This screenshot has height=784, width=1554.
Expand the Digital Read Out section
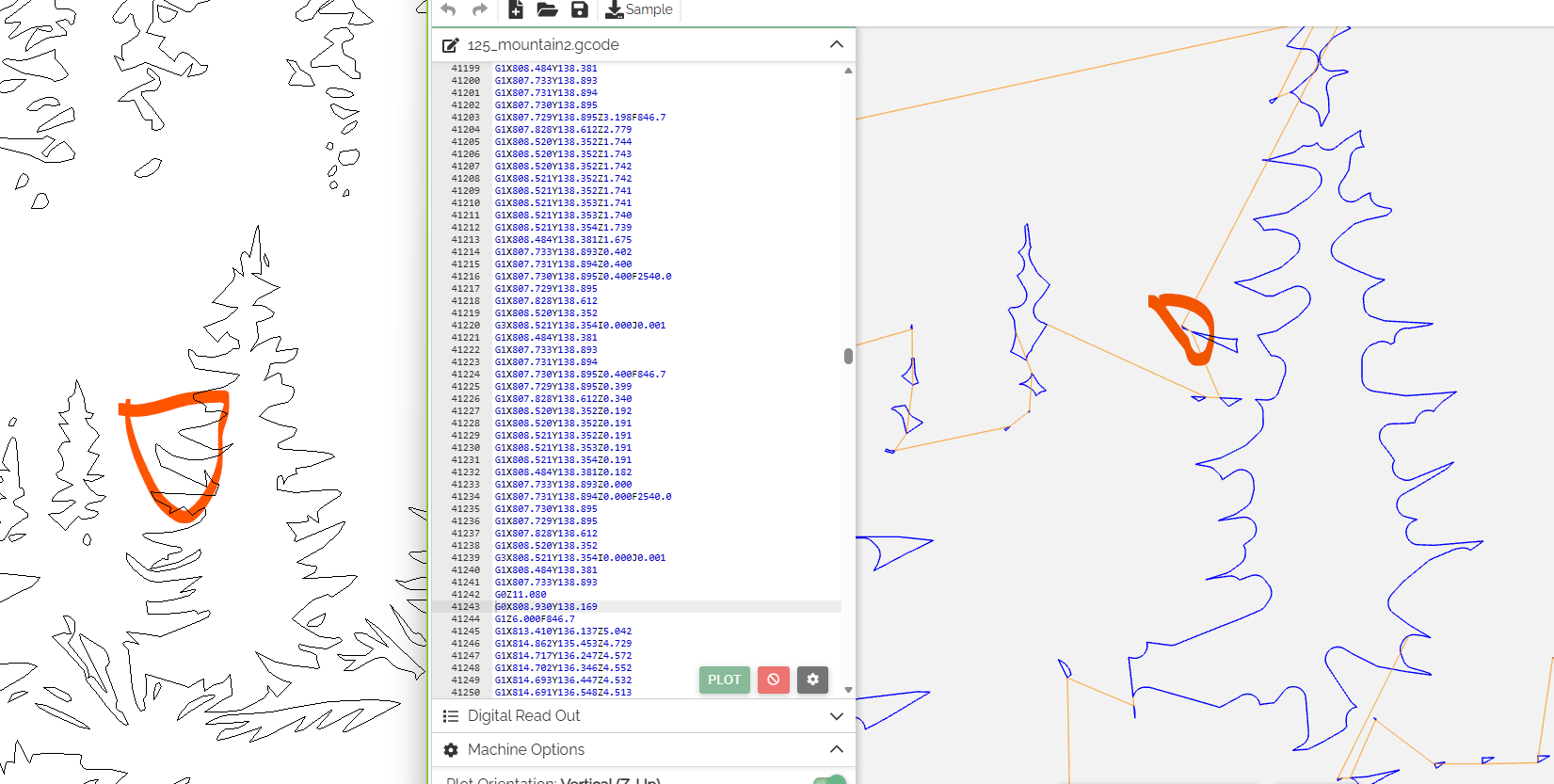[836, 716]
